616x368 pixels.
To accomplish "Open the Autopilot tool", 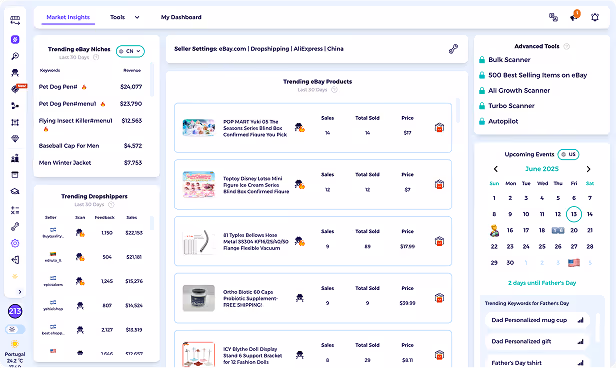I will pyautogui.click(x=503, y=121).
